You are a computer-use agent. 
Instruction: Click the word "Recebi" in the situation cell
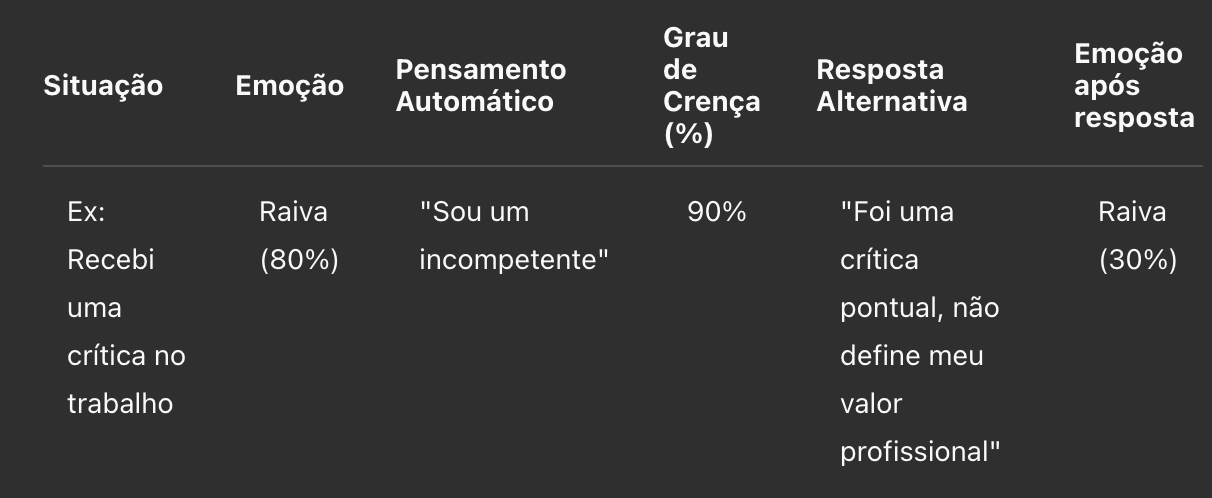coord(110,261)
